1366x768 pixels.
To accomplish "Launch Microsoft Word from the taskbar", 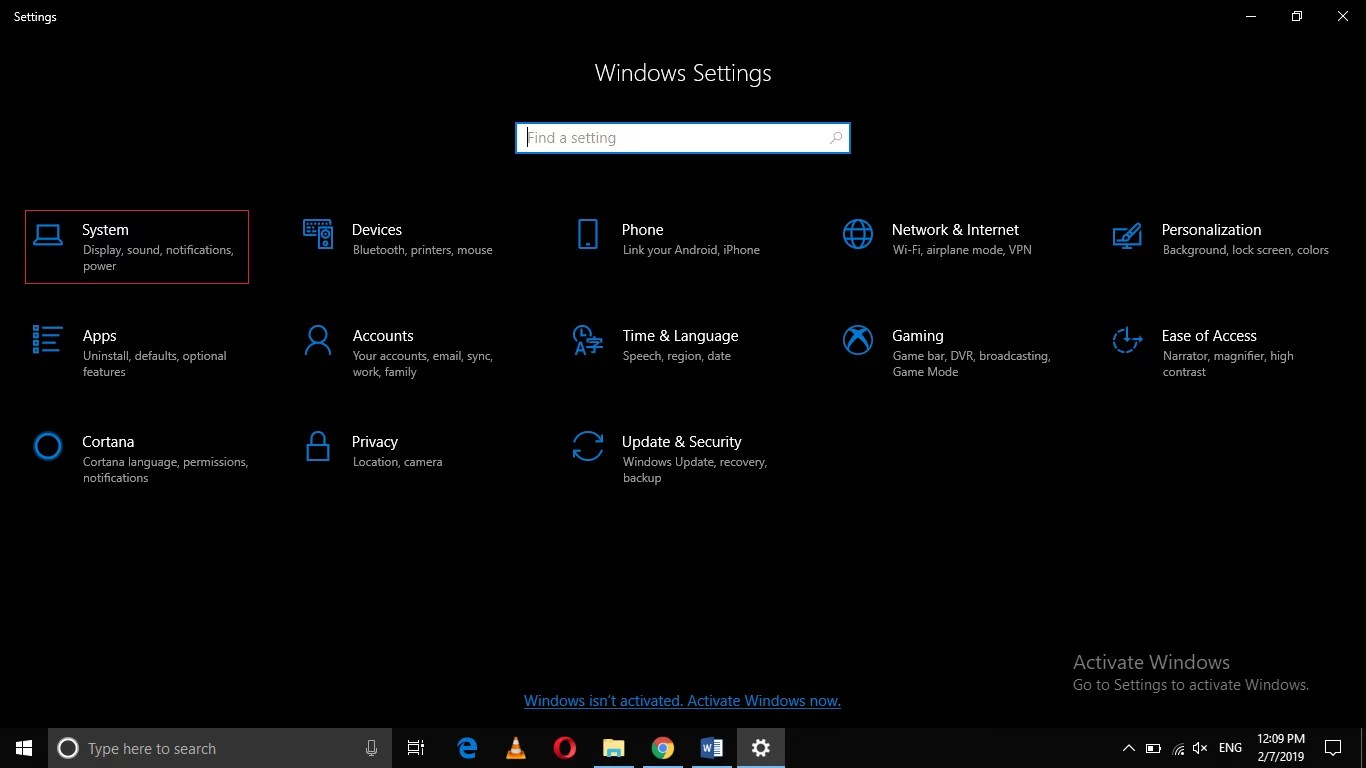I will [711, 747].
